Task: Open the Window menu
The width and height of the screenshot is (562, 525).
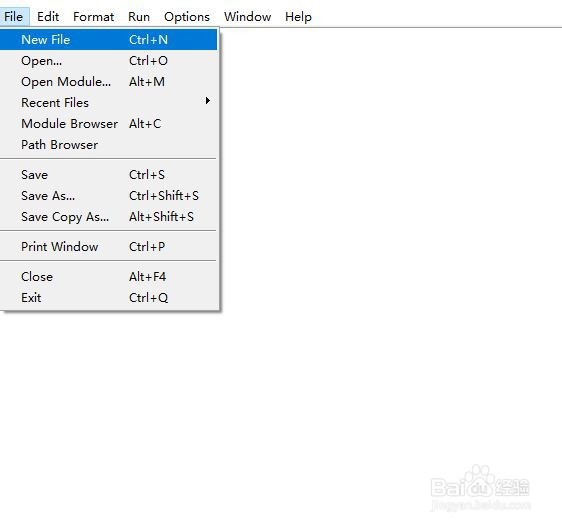Action: click(x=247, y=16)
